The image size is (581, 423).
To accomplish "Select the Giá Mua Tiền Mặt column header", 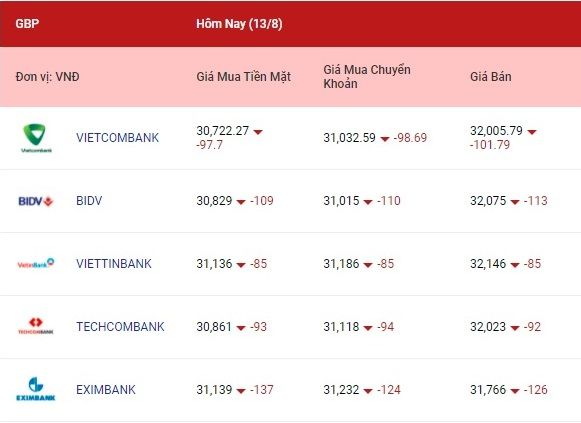I will click(243, 77).
